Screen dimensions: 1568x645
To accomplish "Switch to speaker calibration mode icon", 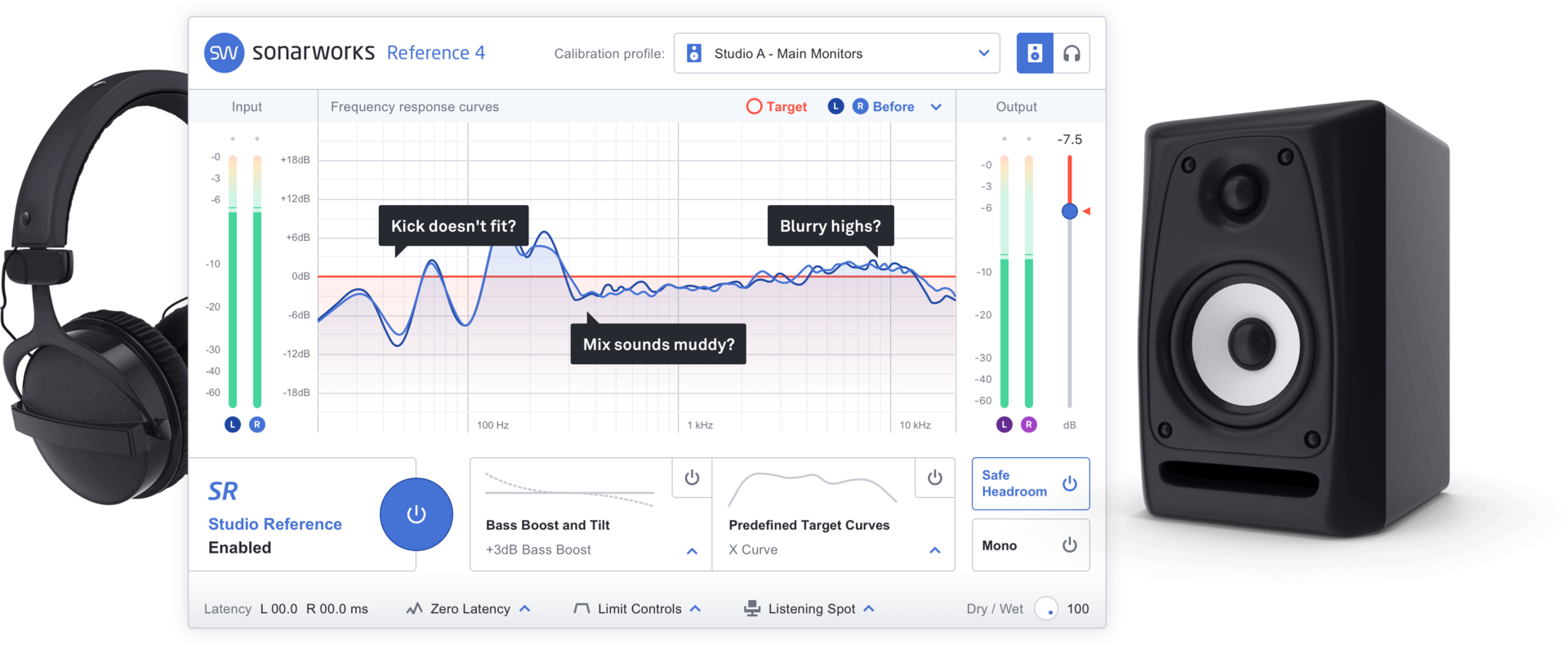I will [1035, 53].
